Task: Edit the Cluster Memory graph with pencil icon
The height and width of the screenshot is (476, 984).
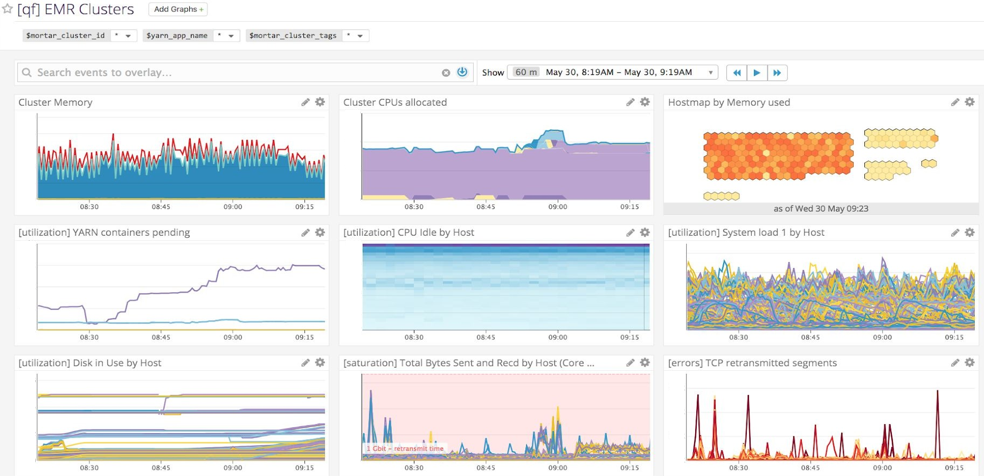Action: [306, 102]
